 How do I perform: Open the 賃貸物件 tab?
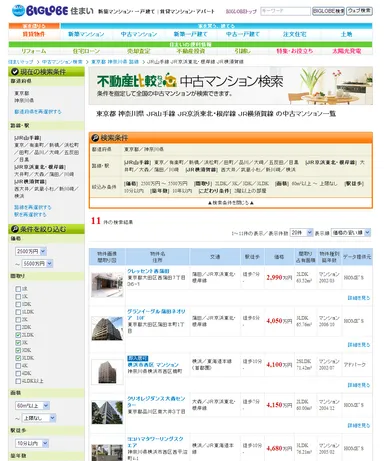[34, 34]
